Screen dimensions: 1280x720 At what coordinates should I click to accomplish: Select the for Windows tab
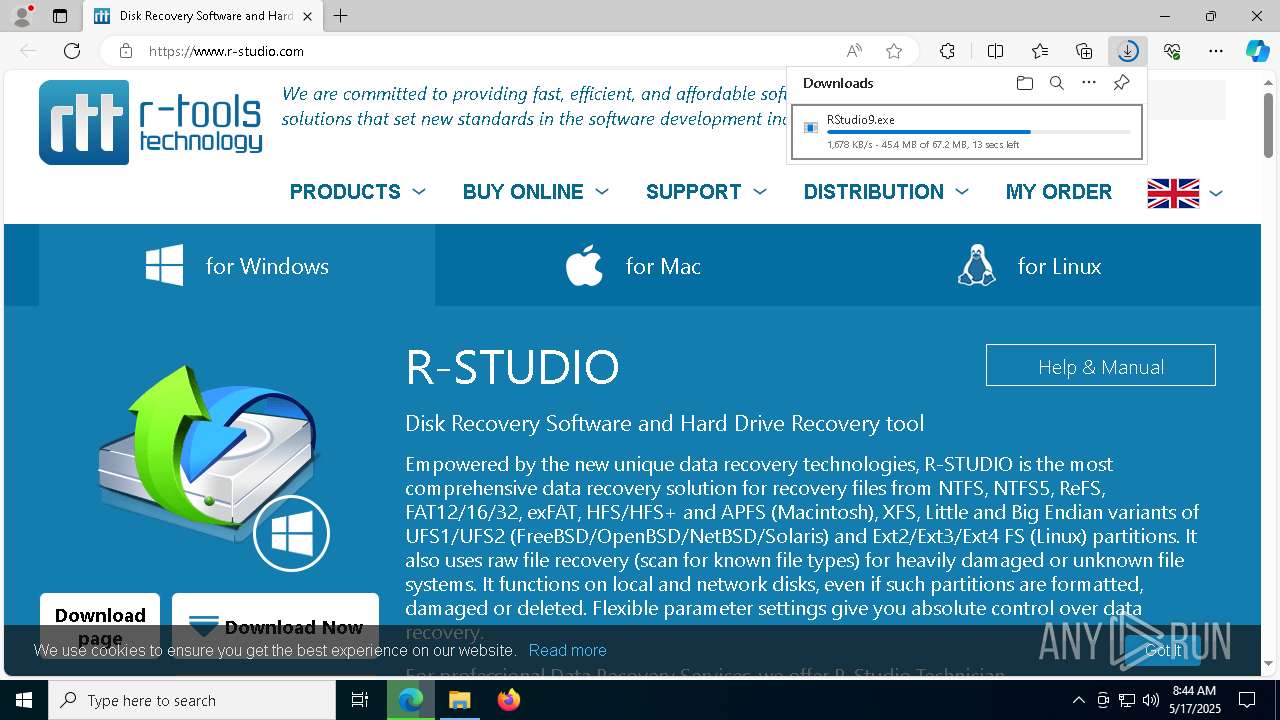[x=237, y=266]
